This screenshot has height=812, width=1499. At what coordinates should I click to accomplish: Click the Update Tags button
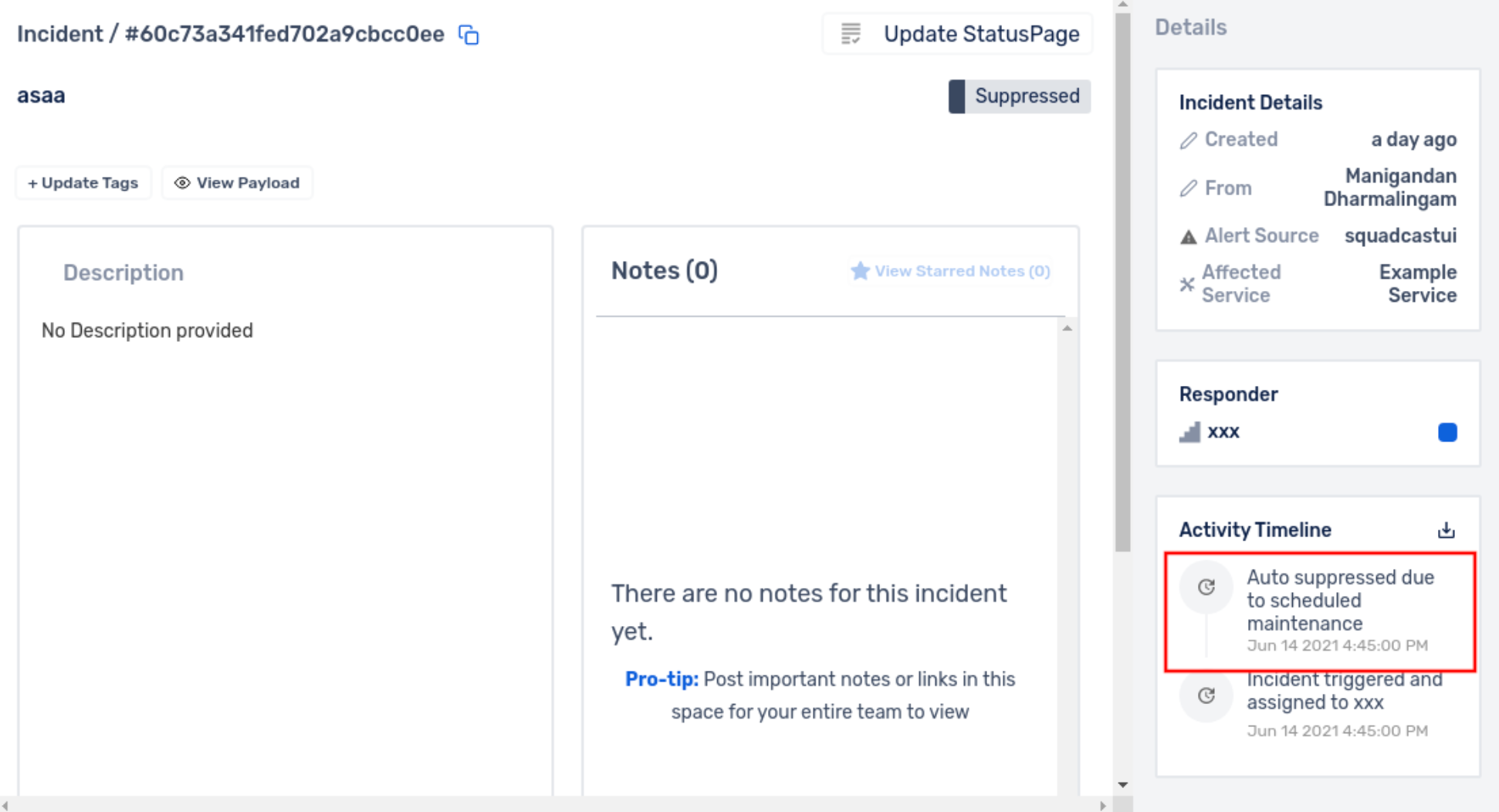[x=83, y=183]
